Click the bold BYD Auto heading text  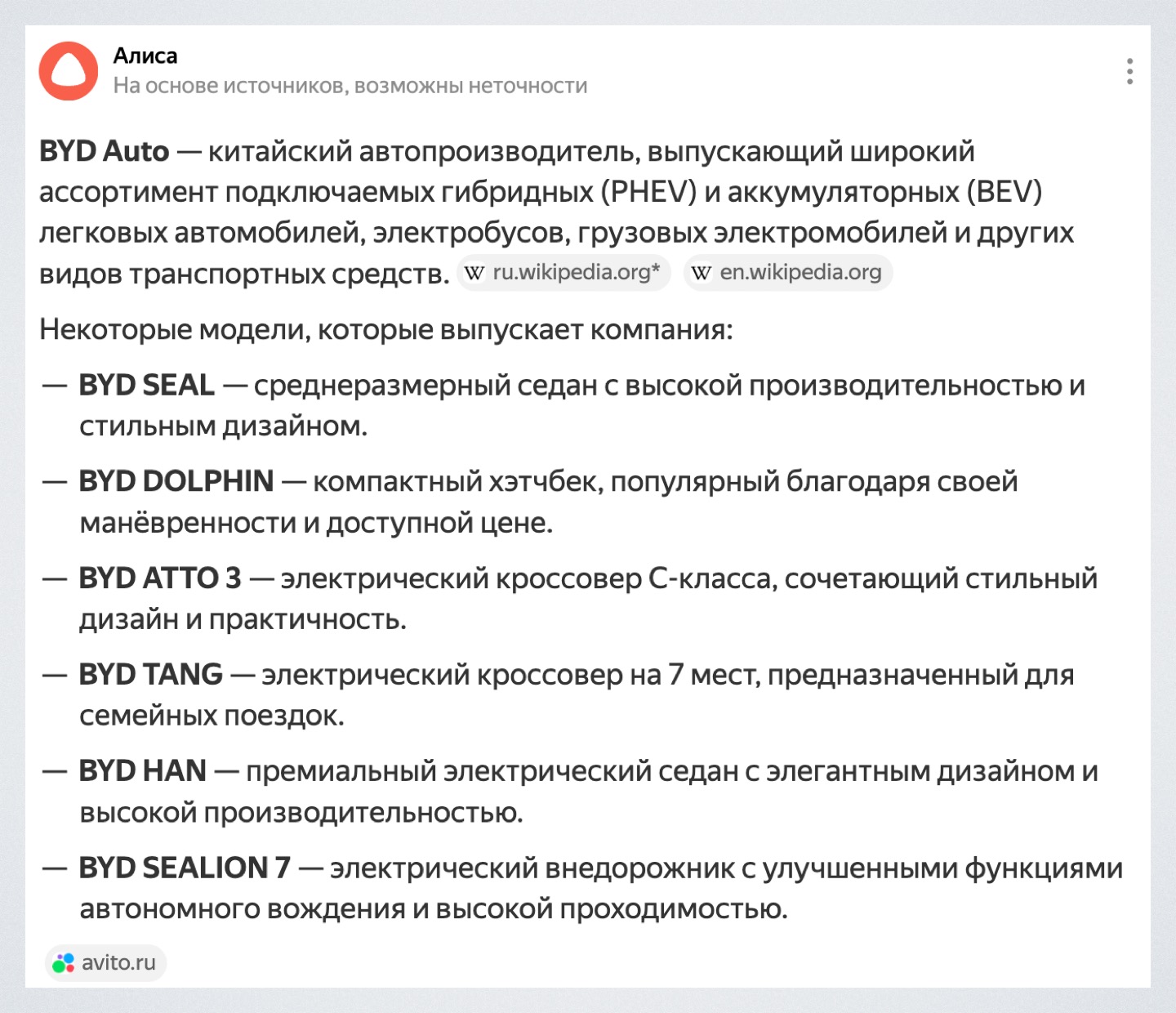(105, 151)
